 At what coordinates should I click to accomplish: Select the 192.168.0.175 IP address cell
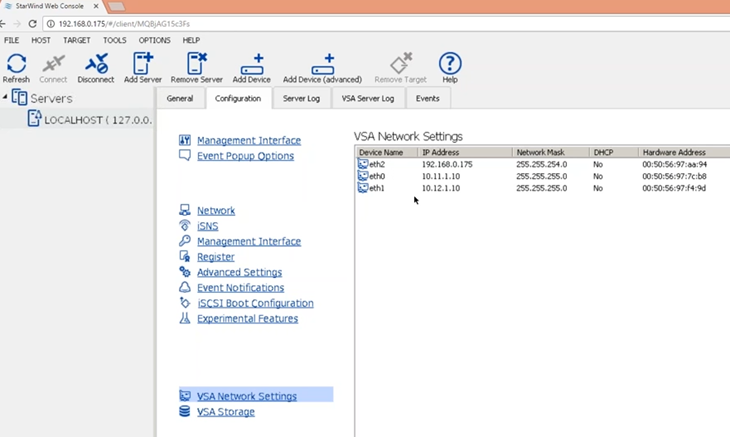point(447,164)
